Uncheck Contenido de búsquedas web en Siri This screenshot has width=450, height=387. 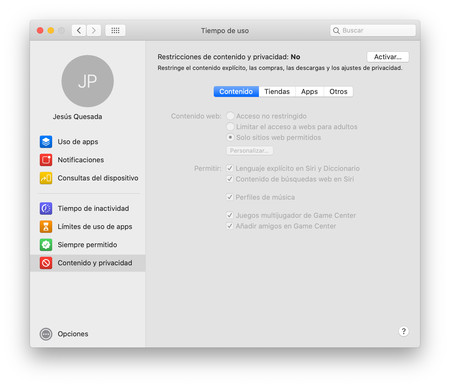pos(230,179)
